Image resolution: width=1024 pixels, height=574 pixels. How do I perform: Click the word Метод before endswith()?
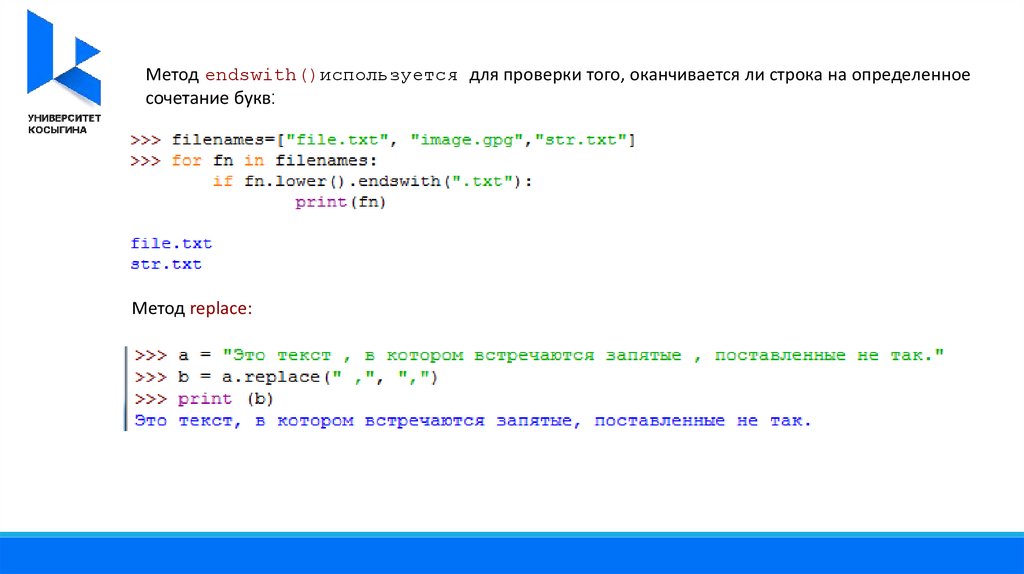pos(173,76)
